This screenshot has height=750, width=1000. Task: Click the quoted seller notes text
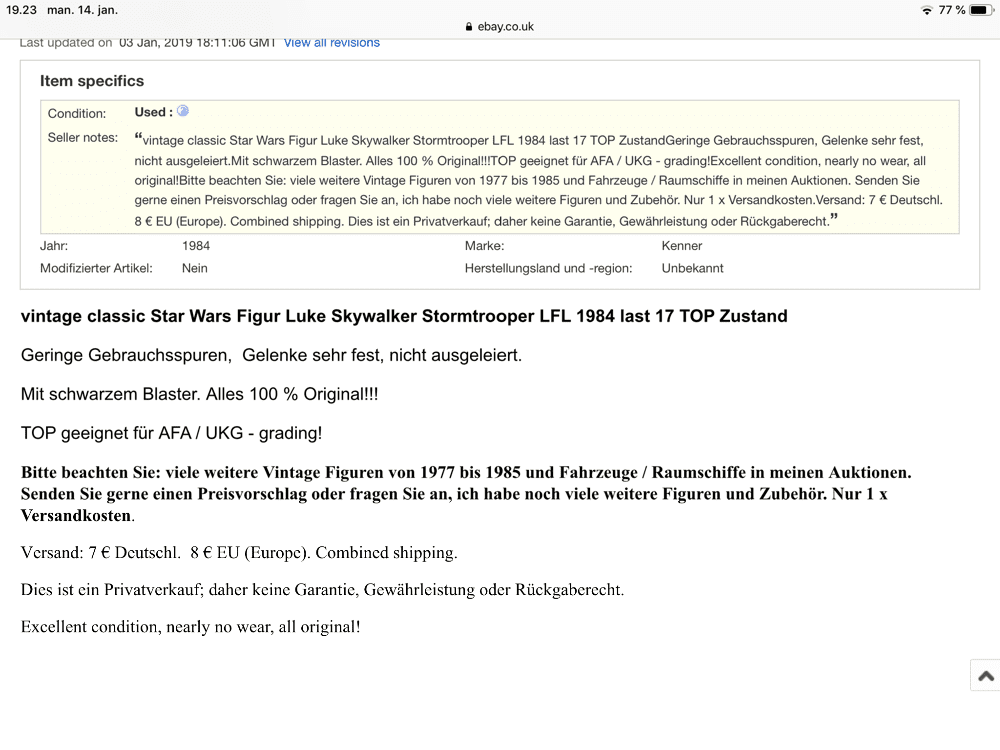point(539,180)
